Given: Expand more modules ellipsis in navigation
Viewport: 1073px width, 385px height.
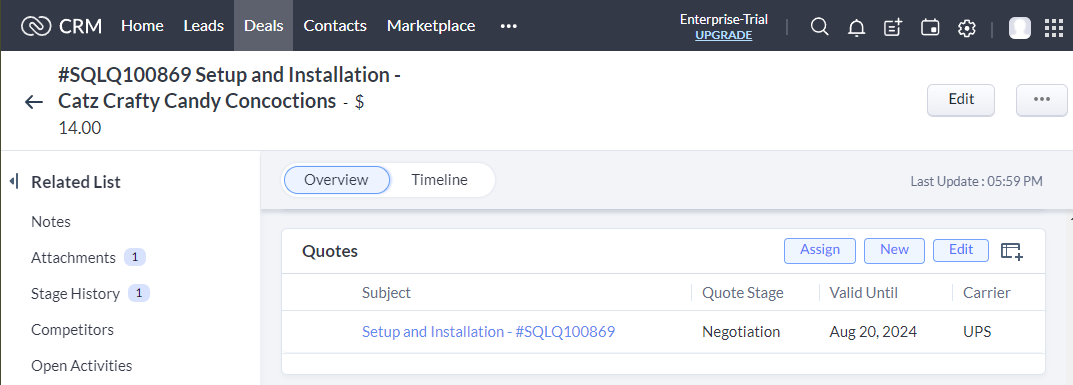Looking at the screenshot, I should pos(508,26).
